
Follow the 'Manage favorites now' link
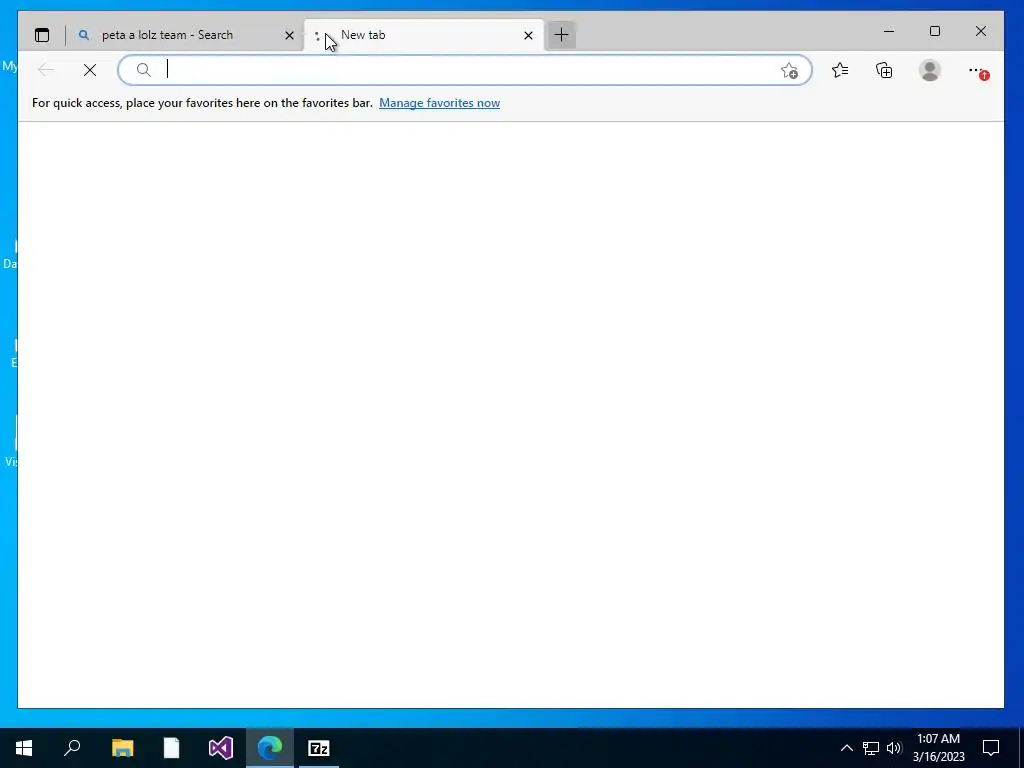pyautogui.click(x=440, y=103)
